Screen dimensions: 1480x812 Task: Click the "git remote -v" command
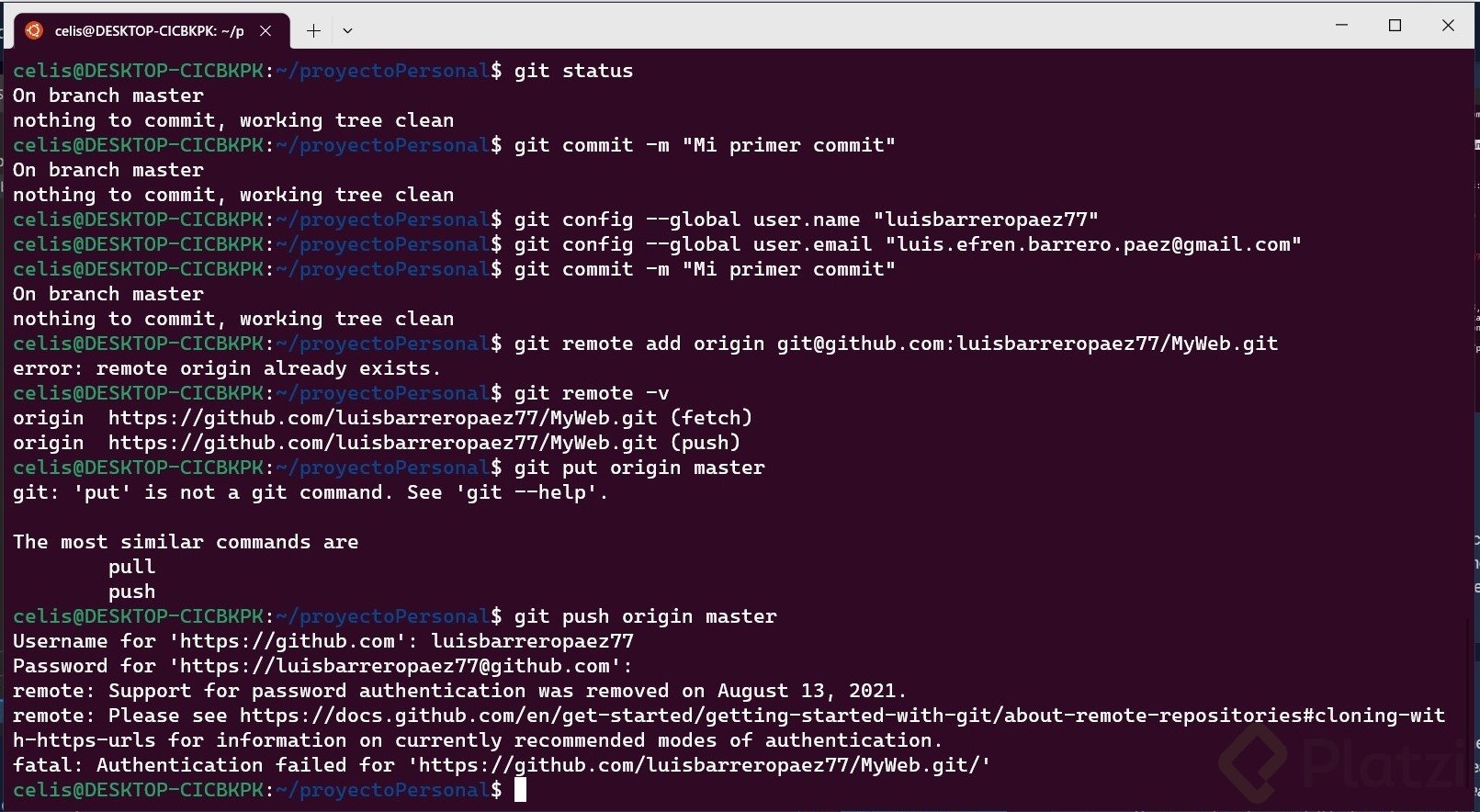[x=592, y=393]
